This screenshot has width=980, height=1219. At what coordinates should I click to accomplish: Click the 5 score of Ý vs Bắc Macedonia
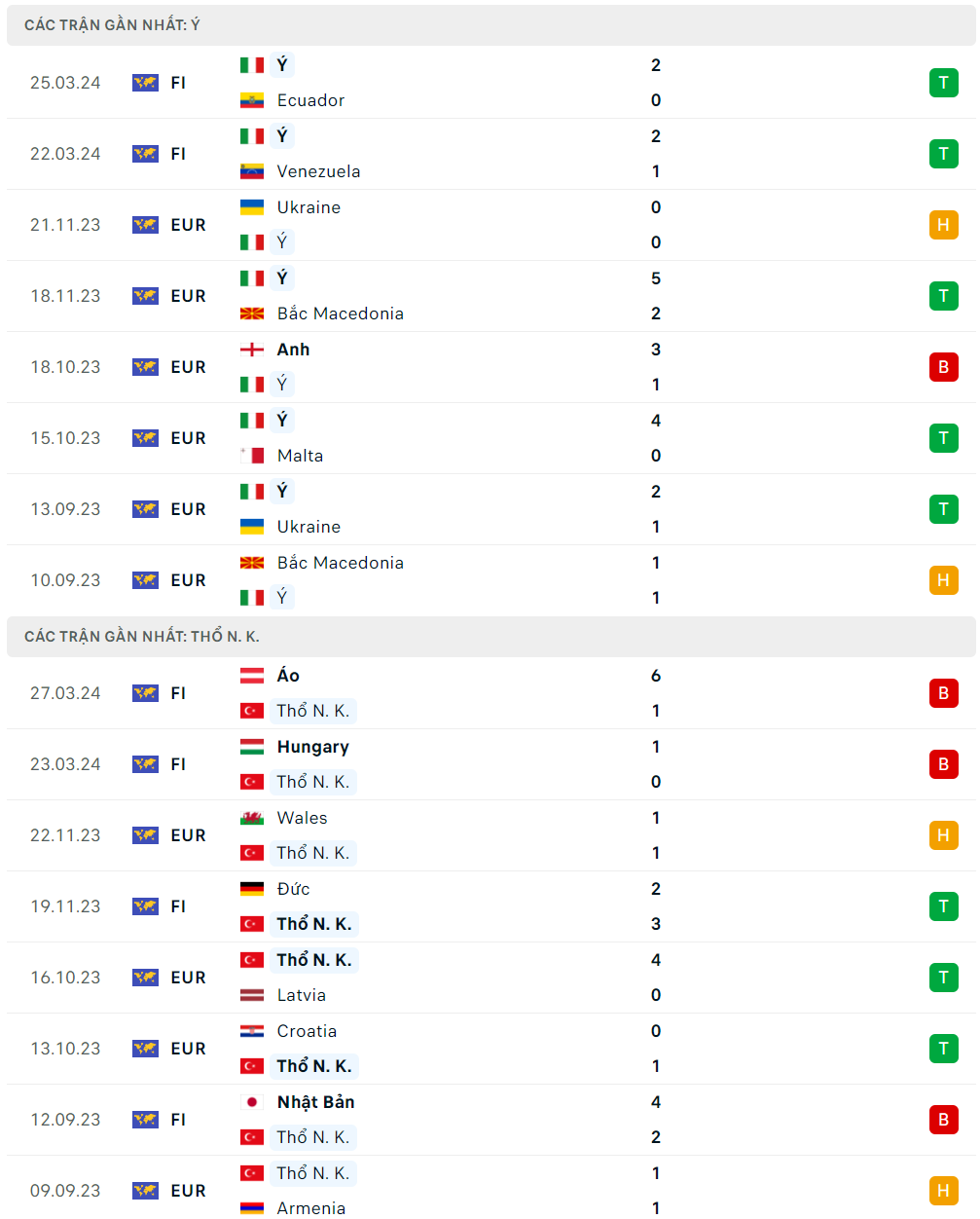pyautogui.click(x=656, y=278)
